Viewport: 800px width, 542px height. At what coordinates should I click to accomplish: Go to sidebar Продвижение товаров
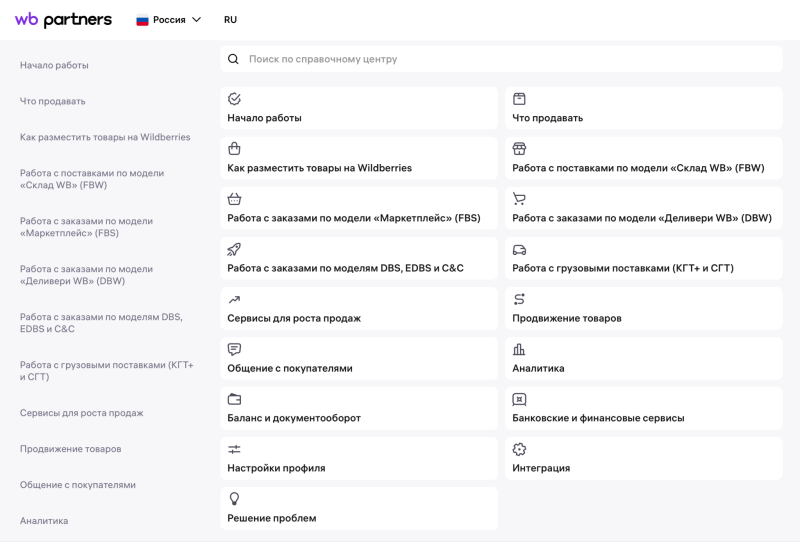(70, 449)
